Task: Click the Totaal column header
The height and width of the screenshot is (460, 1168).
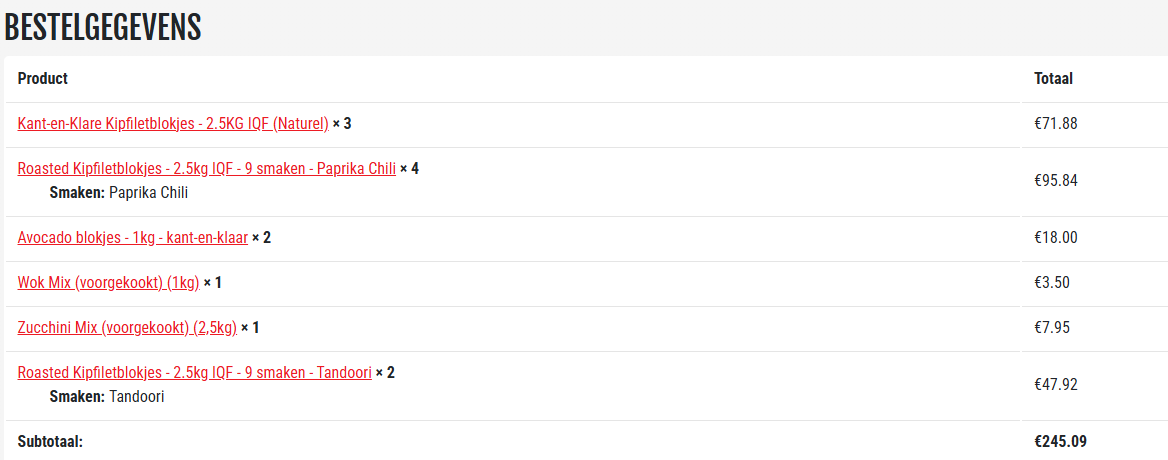Action: [1053, 79]
